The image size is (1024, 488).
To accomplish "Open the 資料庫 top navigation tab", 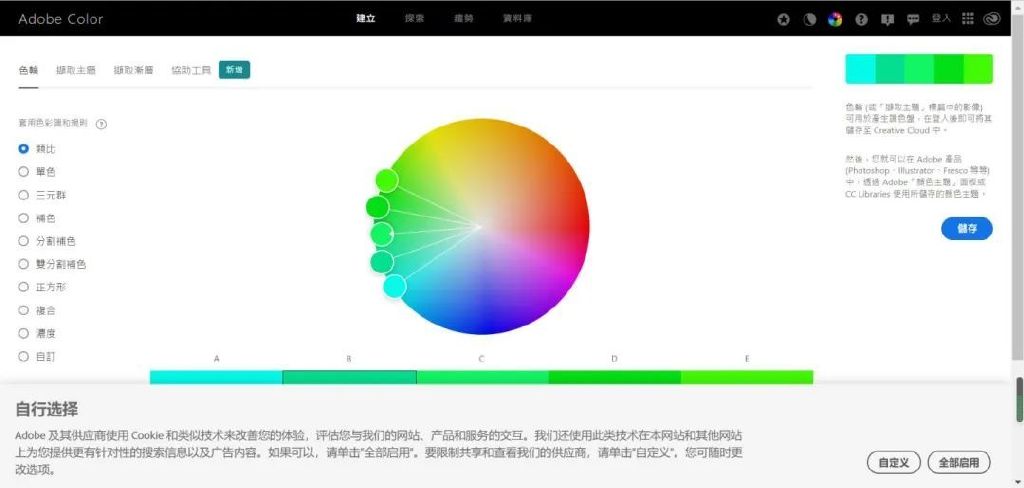I will pyautogui.click(x=517, y=18).
